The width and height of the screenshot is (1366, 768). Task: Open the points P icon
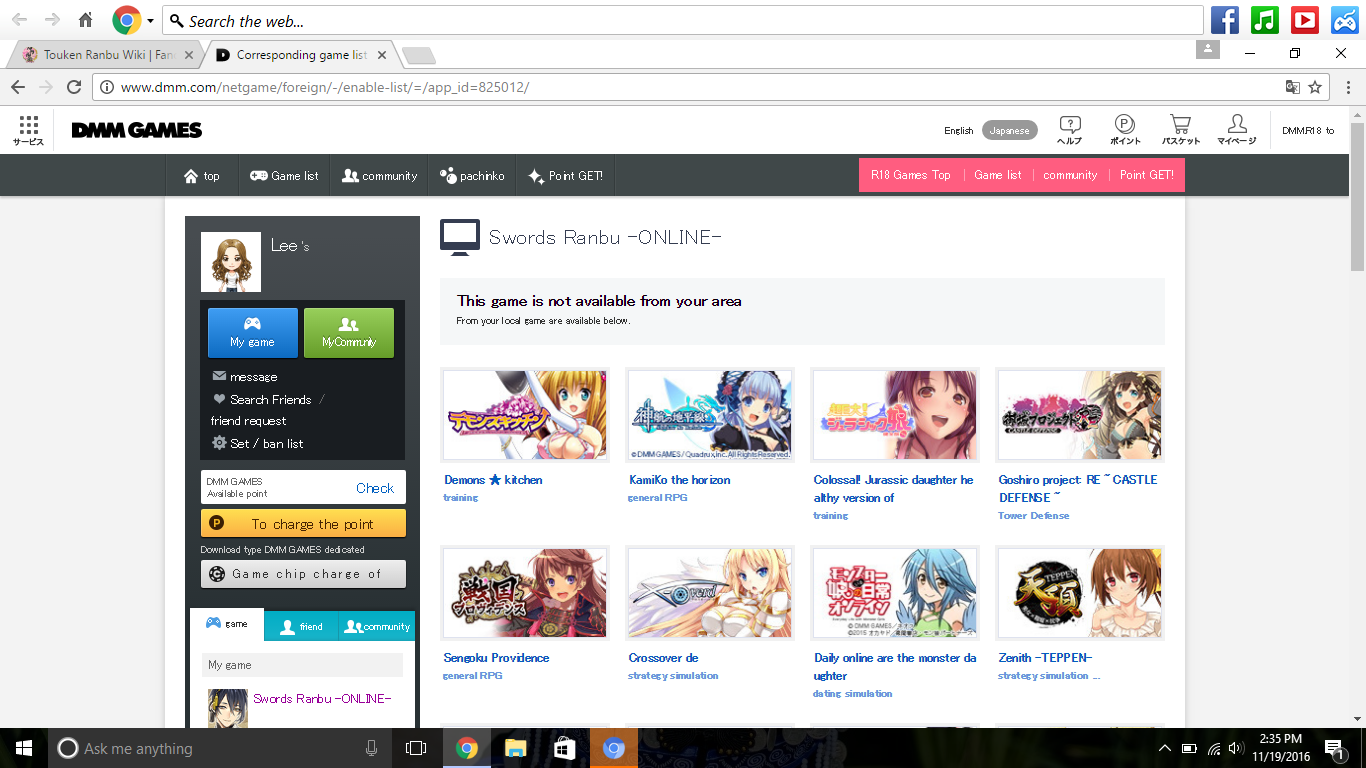[x=1125, y=125]
